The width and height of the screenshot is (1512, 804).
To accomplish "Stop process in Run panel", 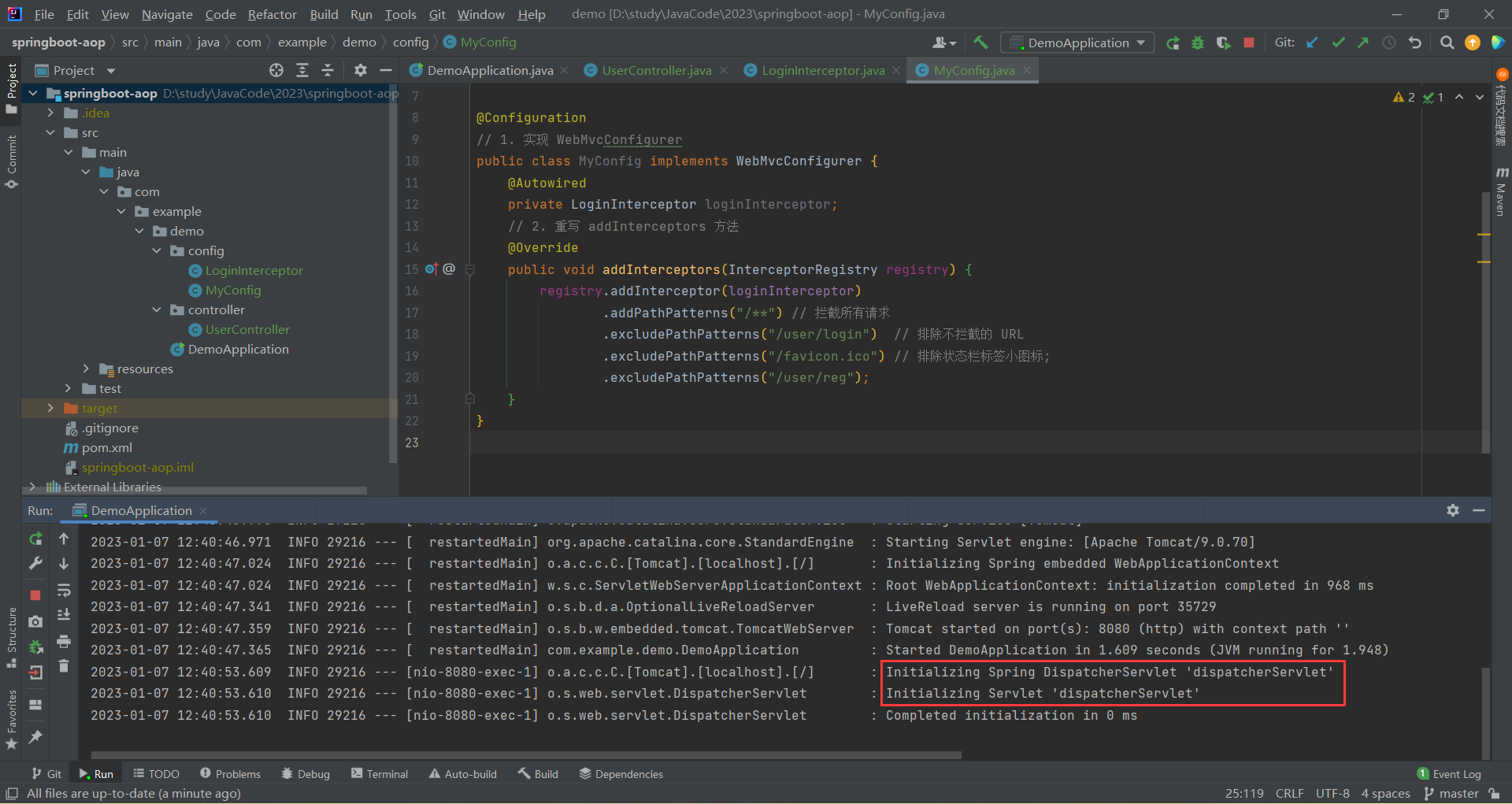I will (35, 595).
